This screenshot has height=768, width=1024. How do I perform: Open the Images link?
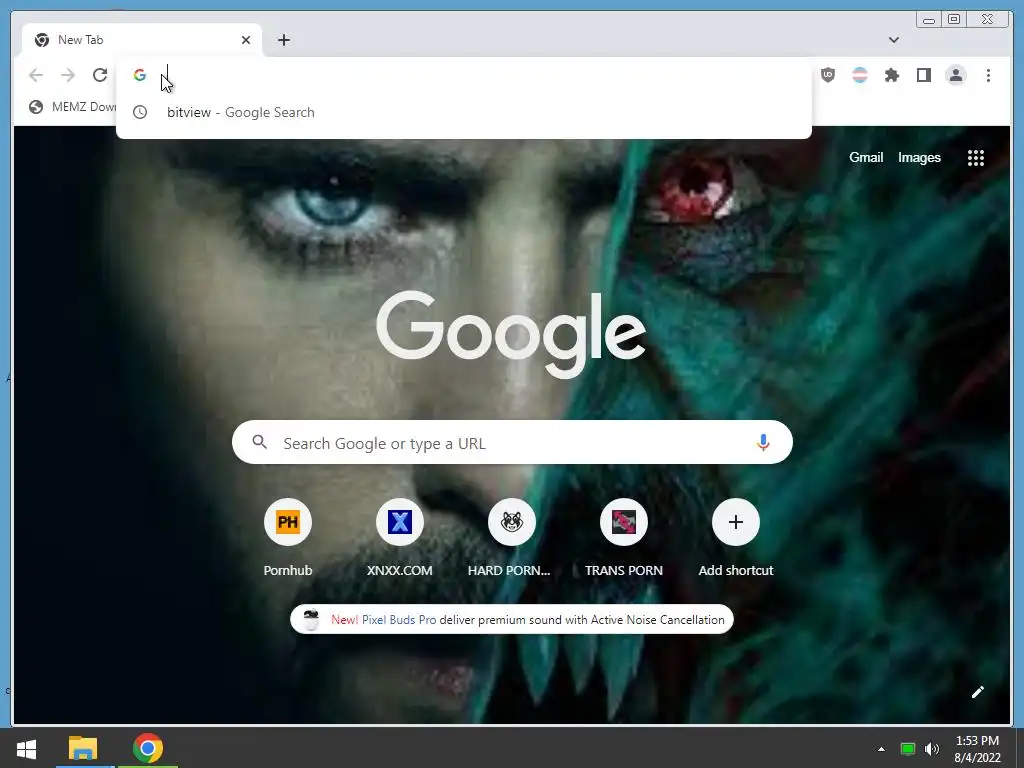pyautogui.click(x=919, y=157)
